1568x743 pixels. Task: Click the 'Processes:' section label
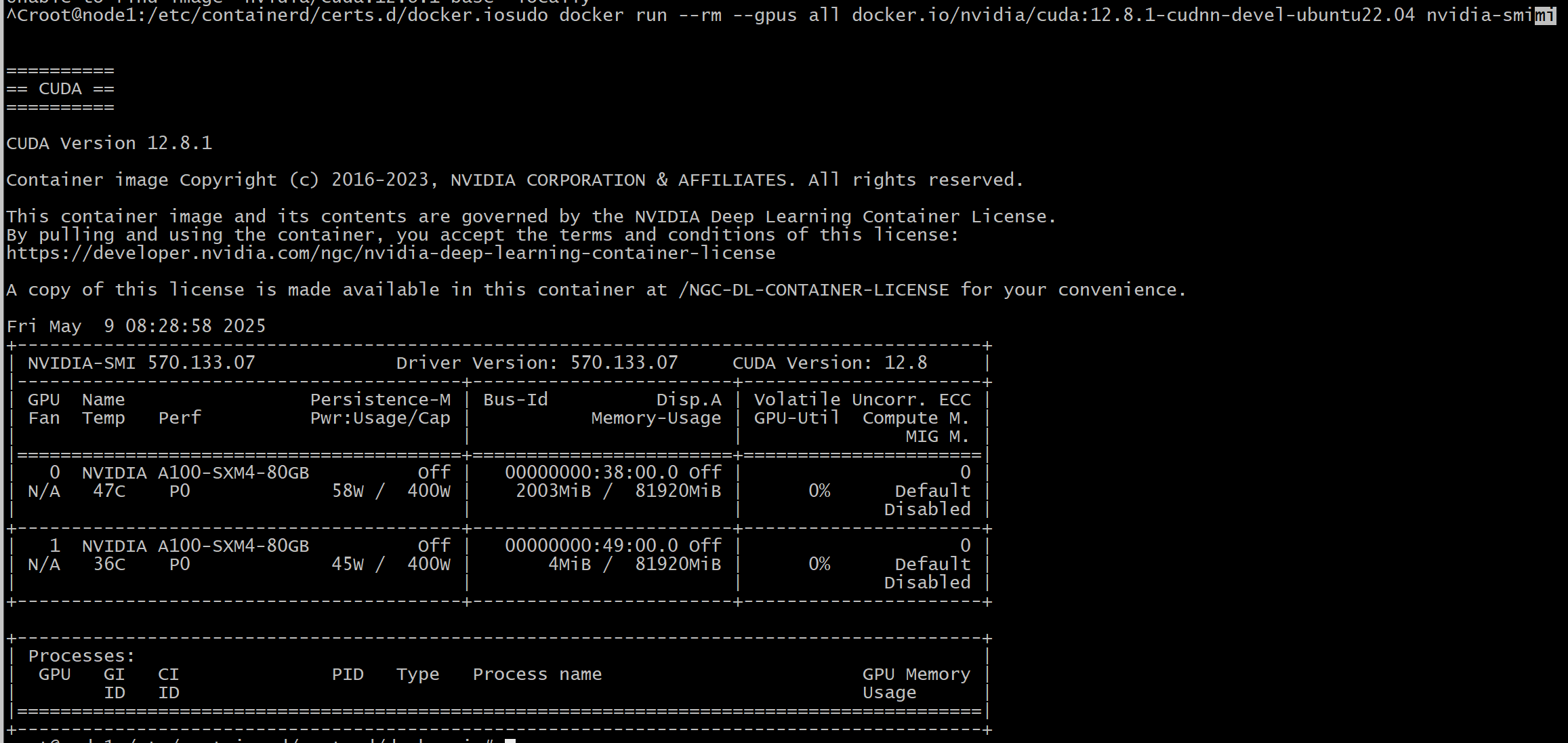tap(82, 656)
